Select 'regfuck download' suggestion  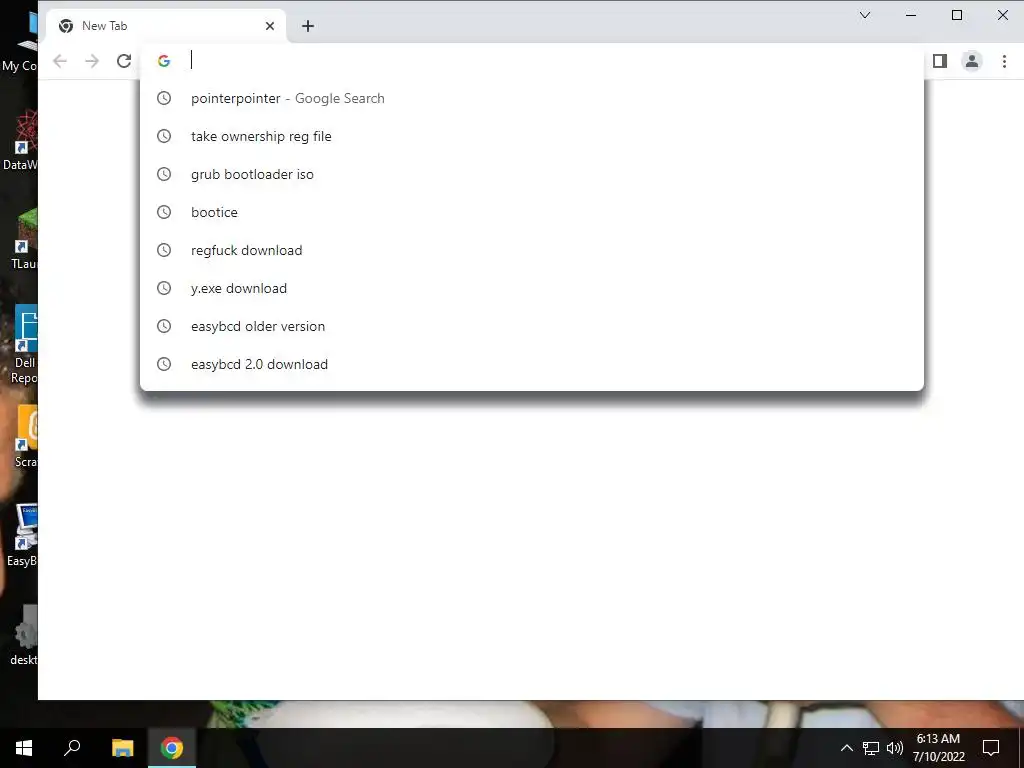532,250
